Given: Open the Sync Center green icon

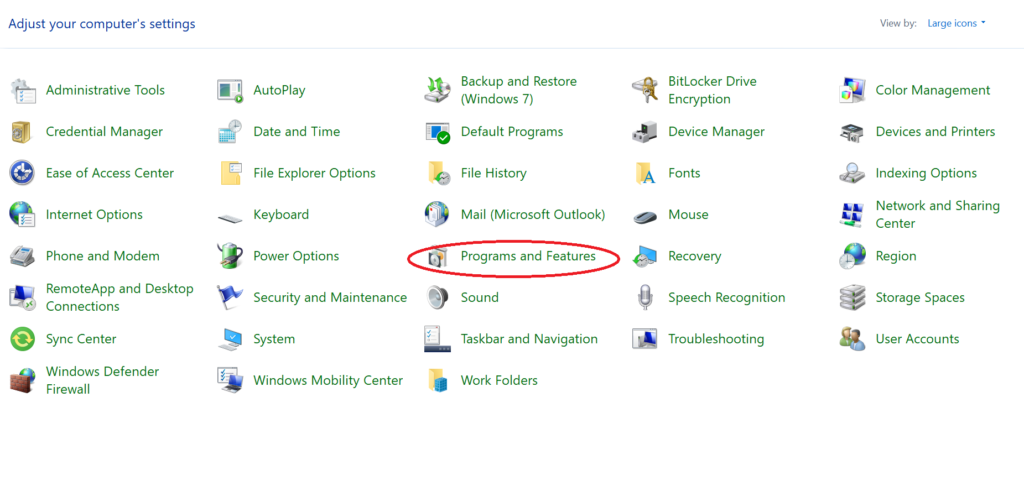Looking at the screenshot, I should click(22, 339).
